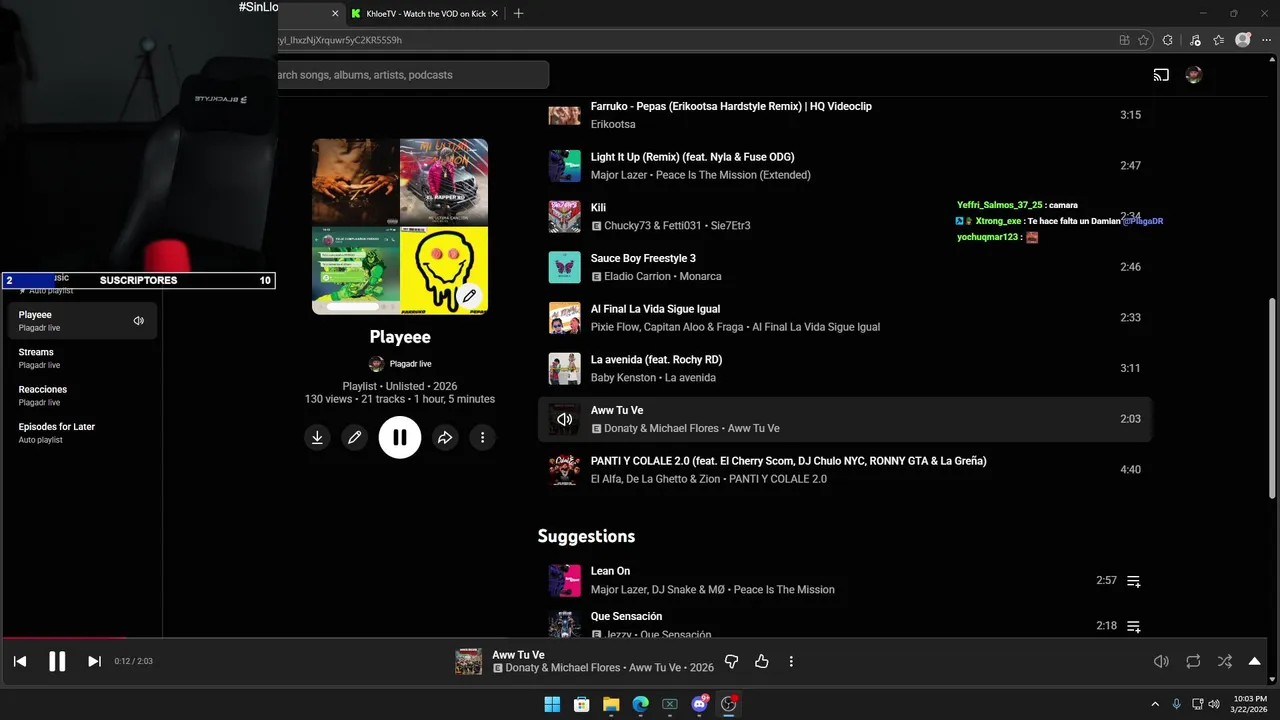The height and width of the screenshot is (720, 1280).
Task: Open the browser profile icon
Action: coord(1243,40)
